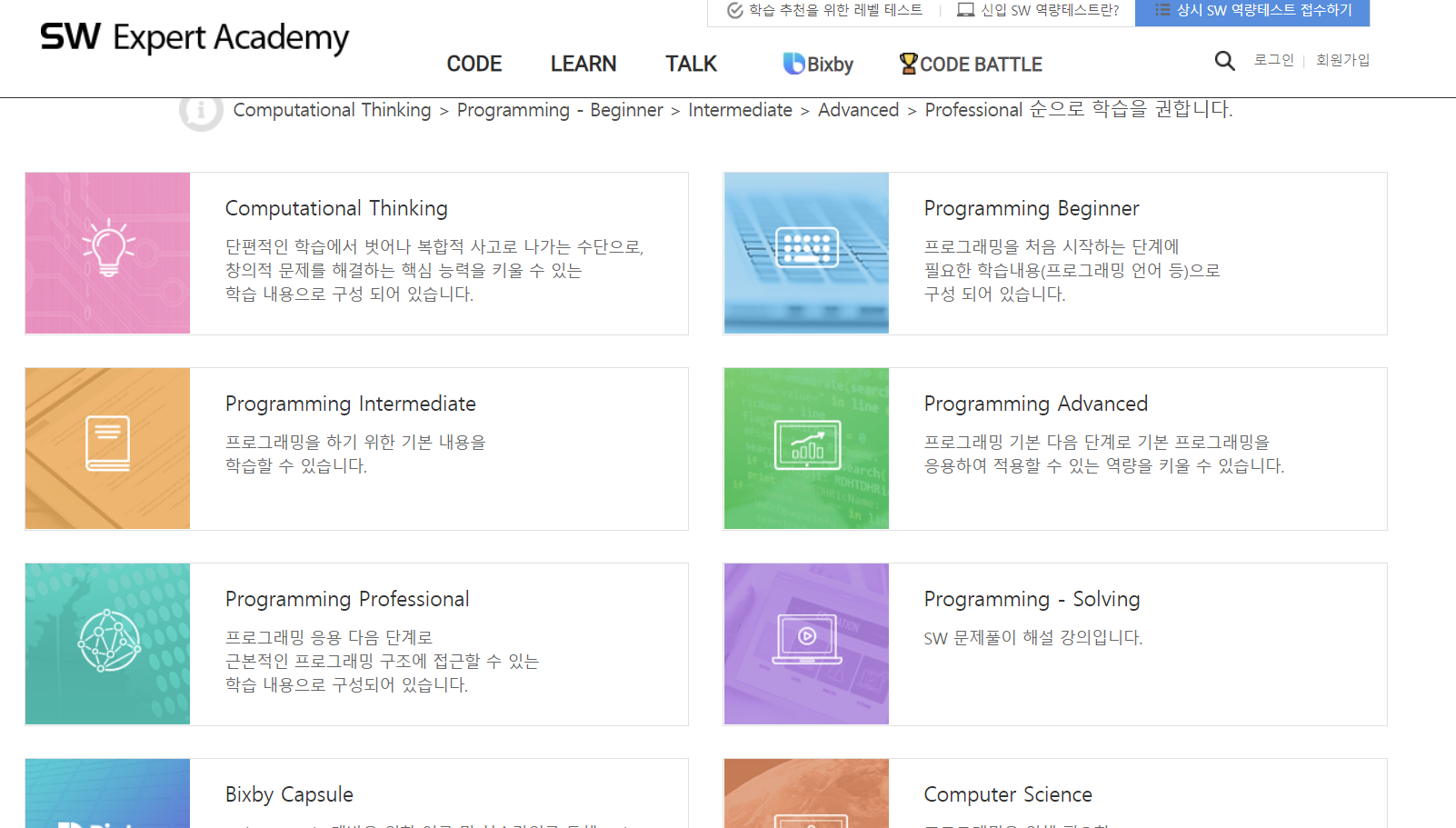
Task: Open Programming Intermediate book thumbnail
Action: tap(107, 448)
